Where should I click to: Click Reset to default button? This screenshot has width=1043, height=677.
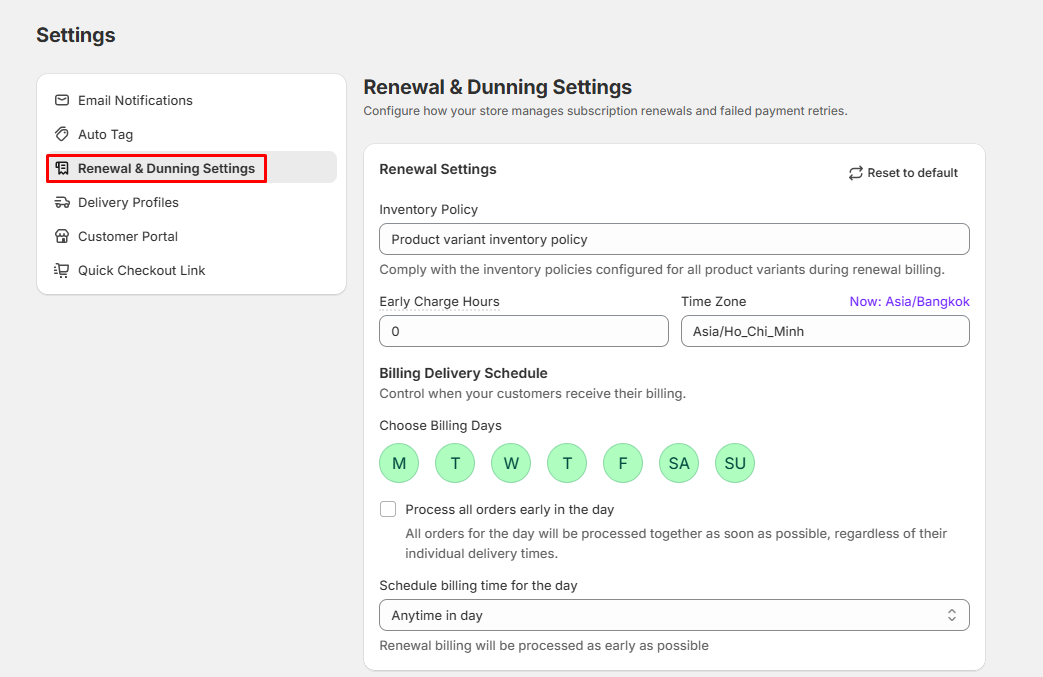903,173
